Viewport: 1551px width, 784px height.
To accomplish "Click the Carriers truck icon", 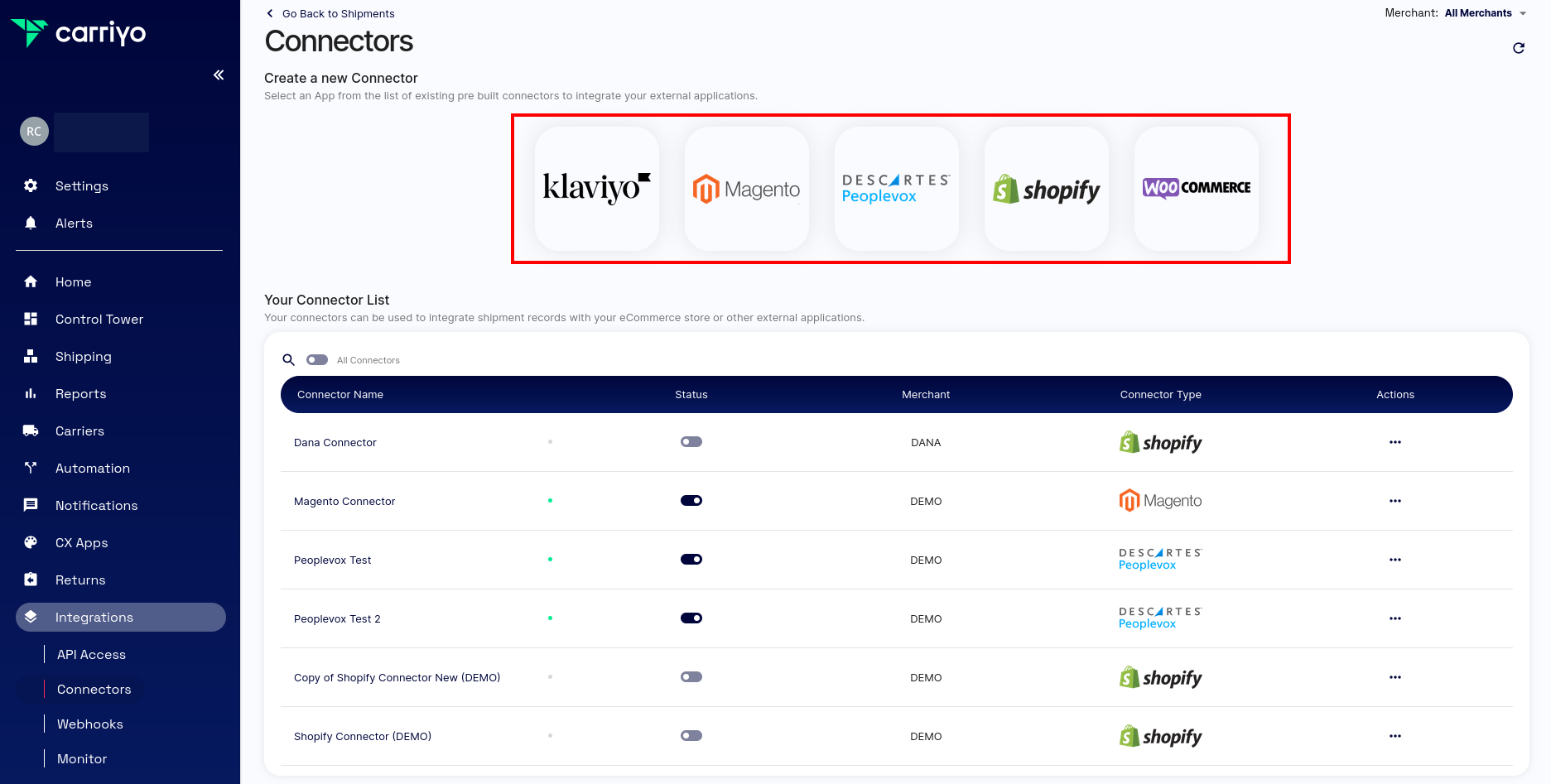I will [31, 430].
